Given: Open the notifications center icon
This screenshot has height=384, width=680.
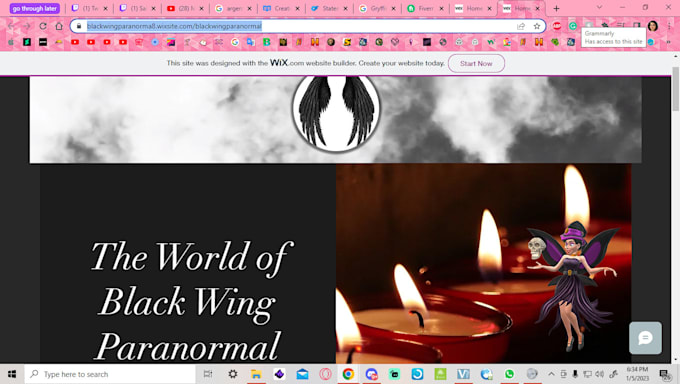Looking at the screenshot, I should pos(665,374).
